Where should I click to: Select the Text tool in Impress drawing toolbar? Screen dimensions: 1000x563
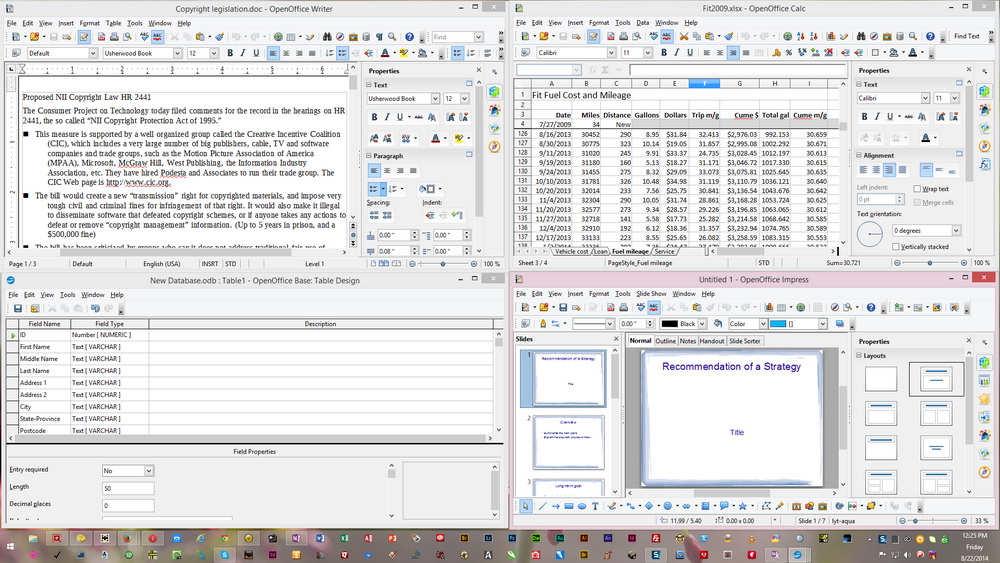595,506
